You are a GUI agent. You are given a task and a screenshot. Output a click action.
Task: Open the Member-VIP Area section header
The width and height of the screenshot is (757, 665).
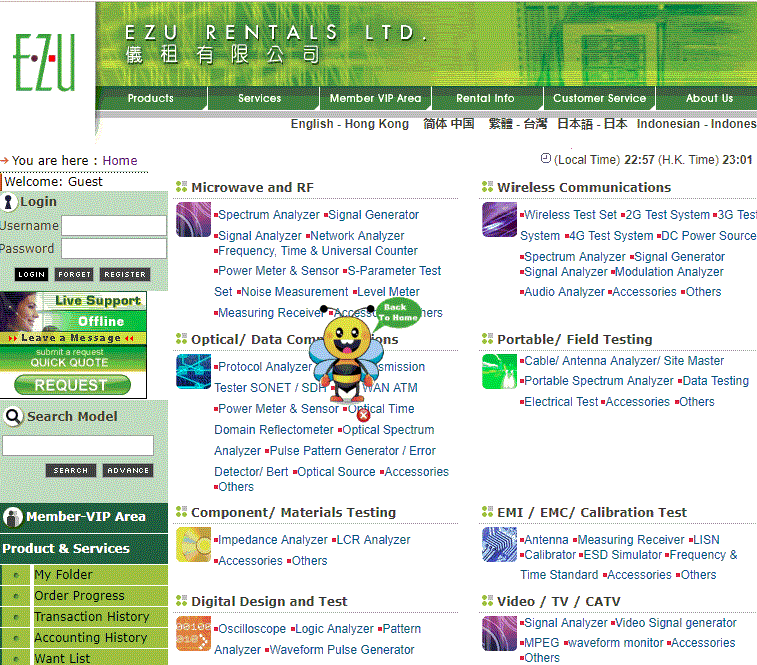point(84,517)
